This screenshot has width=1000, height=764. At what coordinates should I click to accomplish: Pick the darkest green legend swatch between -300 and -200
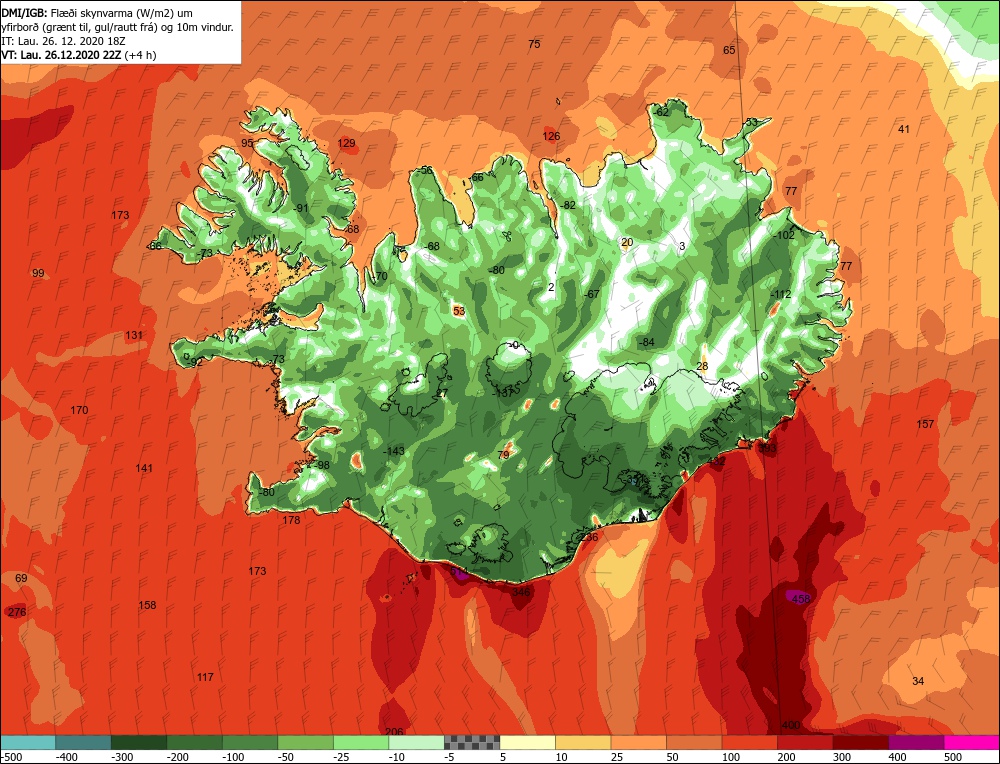click(139, 742)
